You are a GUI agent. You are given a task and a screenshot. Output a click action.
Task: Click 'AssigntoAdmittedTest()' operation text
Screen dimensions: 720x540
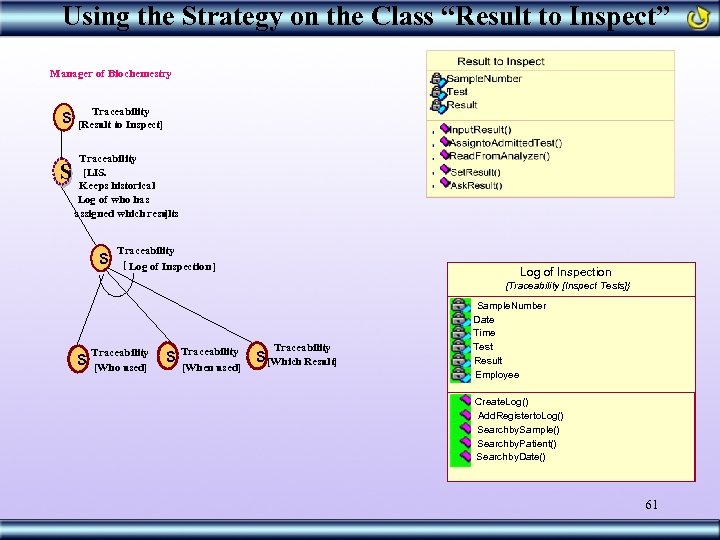tap(506, 143)
